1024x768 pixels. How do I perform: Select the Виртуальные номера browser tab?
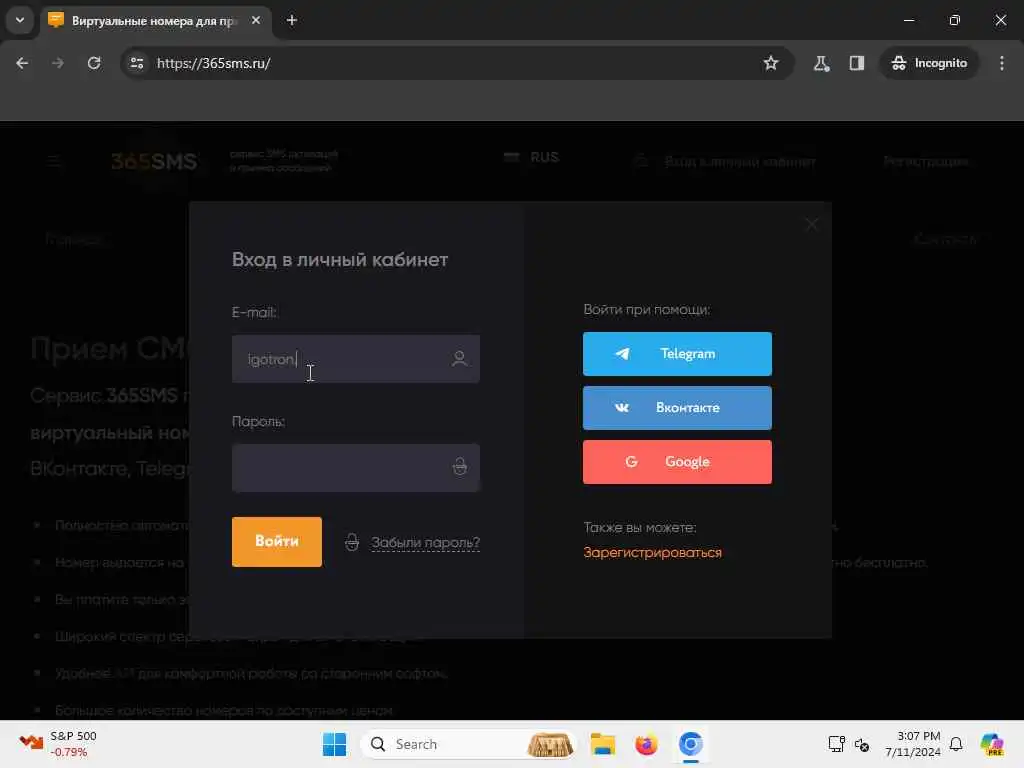click(x=155, y=21)
